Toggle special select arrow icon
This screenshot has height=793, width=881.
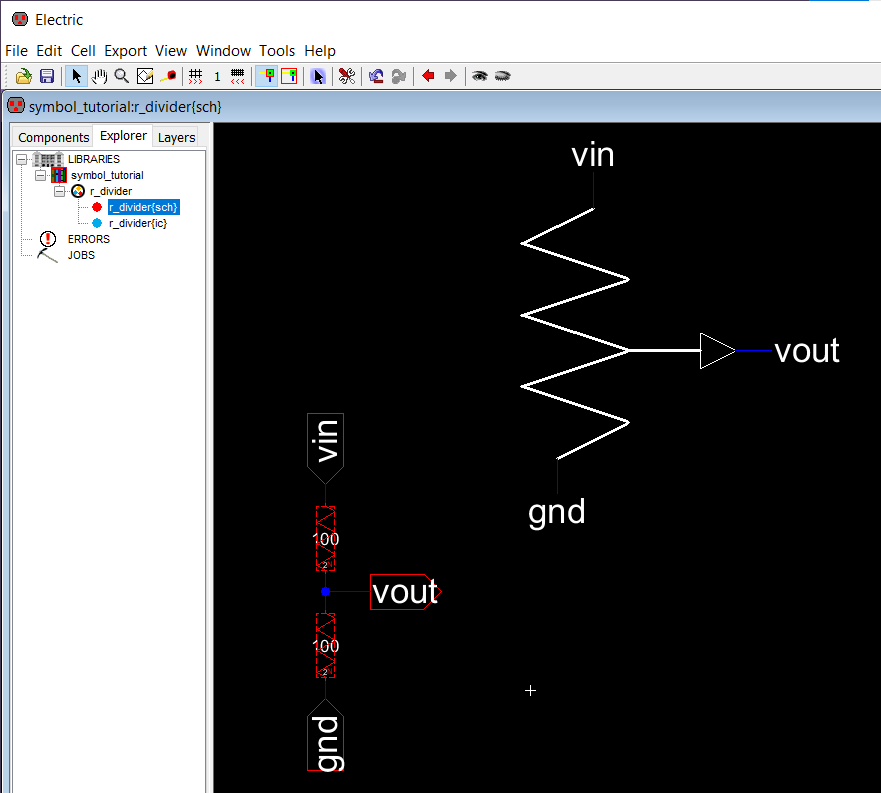pos(318,76)
